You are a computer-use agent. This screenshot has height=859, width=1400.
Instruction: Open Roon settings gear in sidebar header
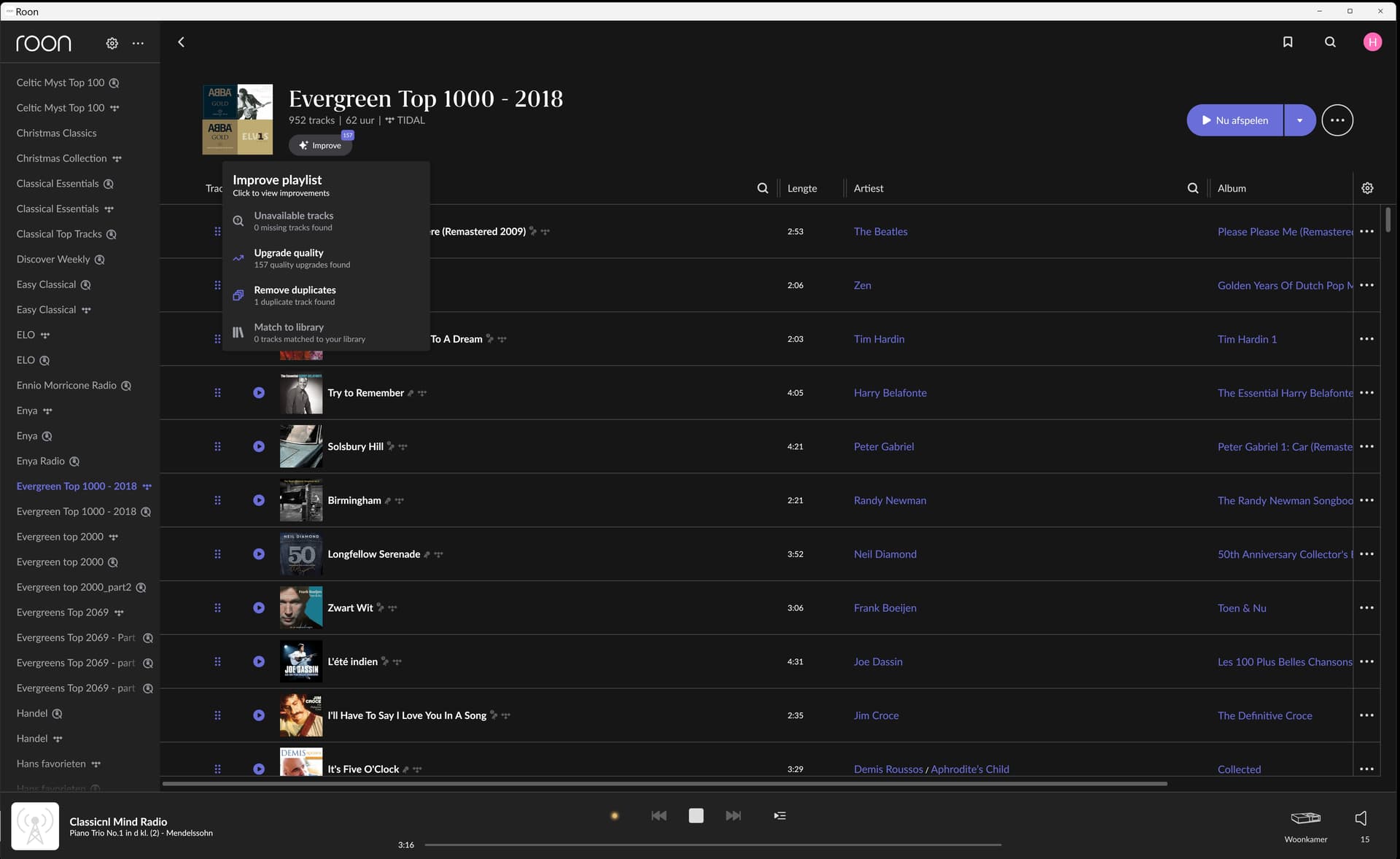tap(112, 44)
